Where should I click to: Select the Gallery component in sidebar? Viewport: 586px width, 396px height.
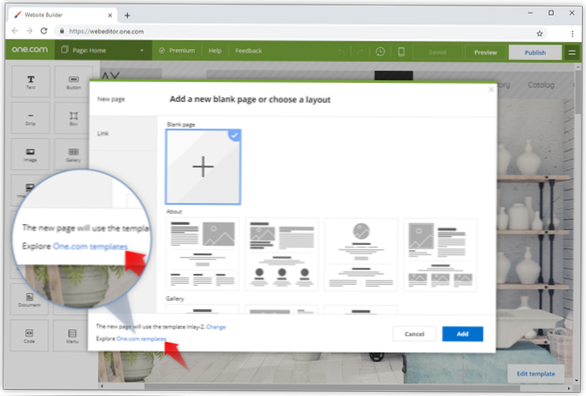[74, 154]
